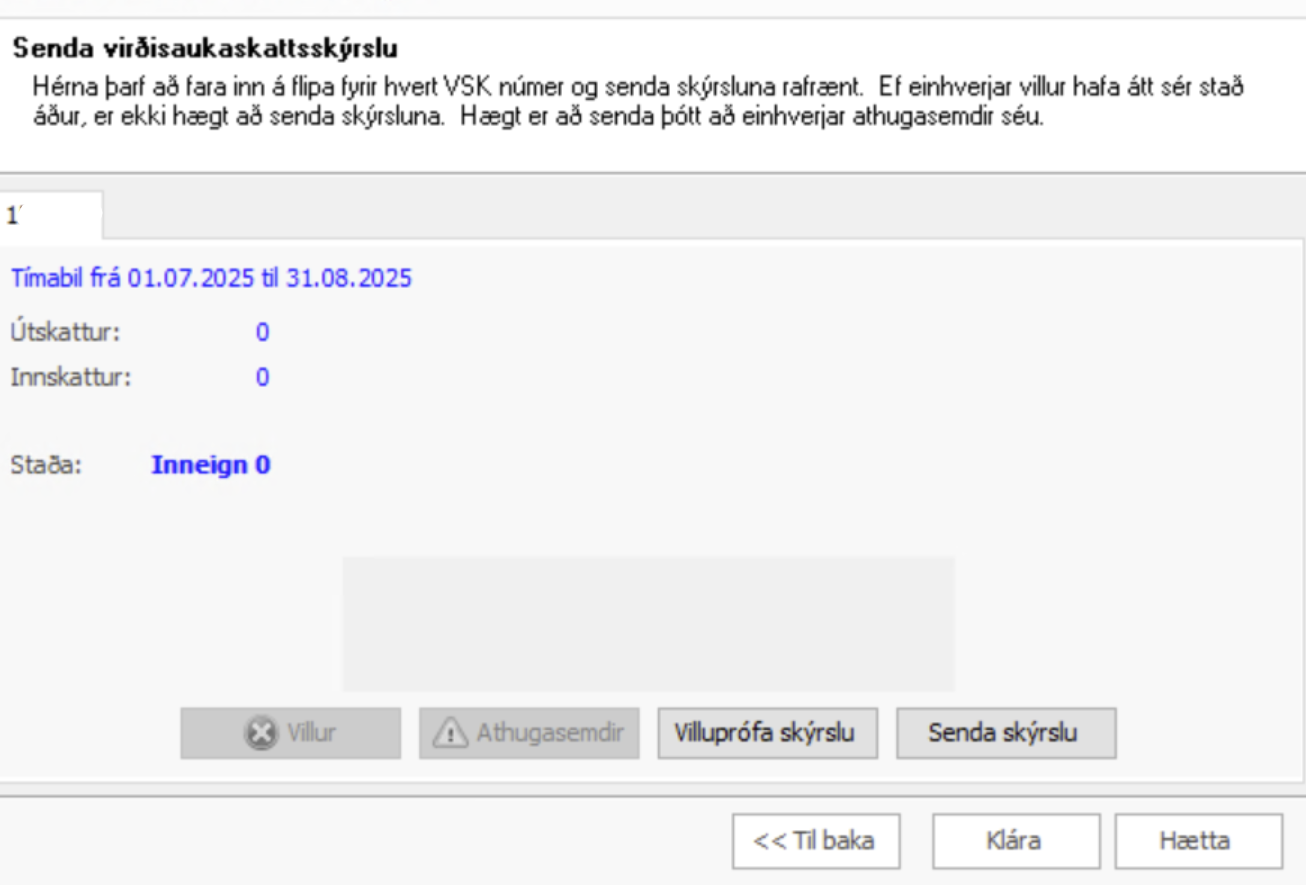Image resolution: width=1306 pixels, height=885 pixels.
Task: Send the report with Senda skýrslu
Action: (1005, 733)
